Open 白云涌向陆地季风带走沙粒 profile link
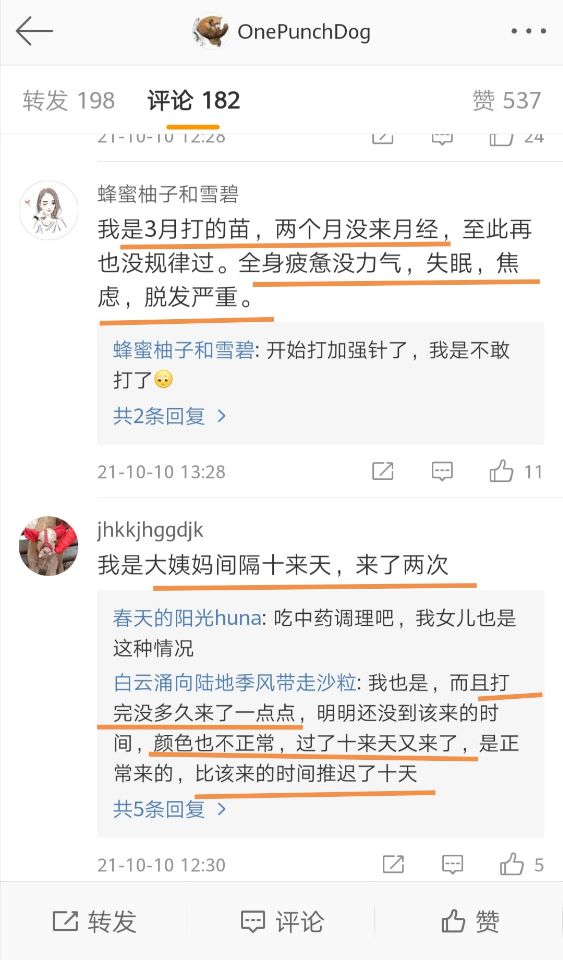This screenshot has height=960, width=563. 234,682
